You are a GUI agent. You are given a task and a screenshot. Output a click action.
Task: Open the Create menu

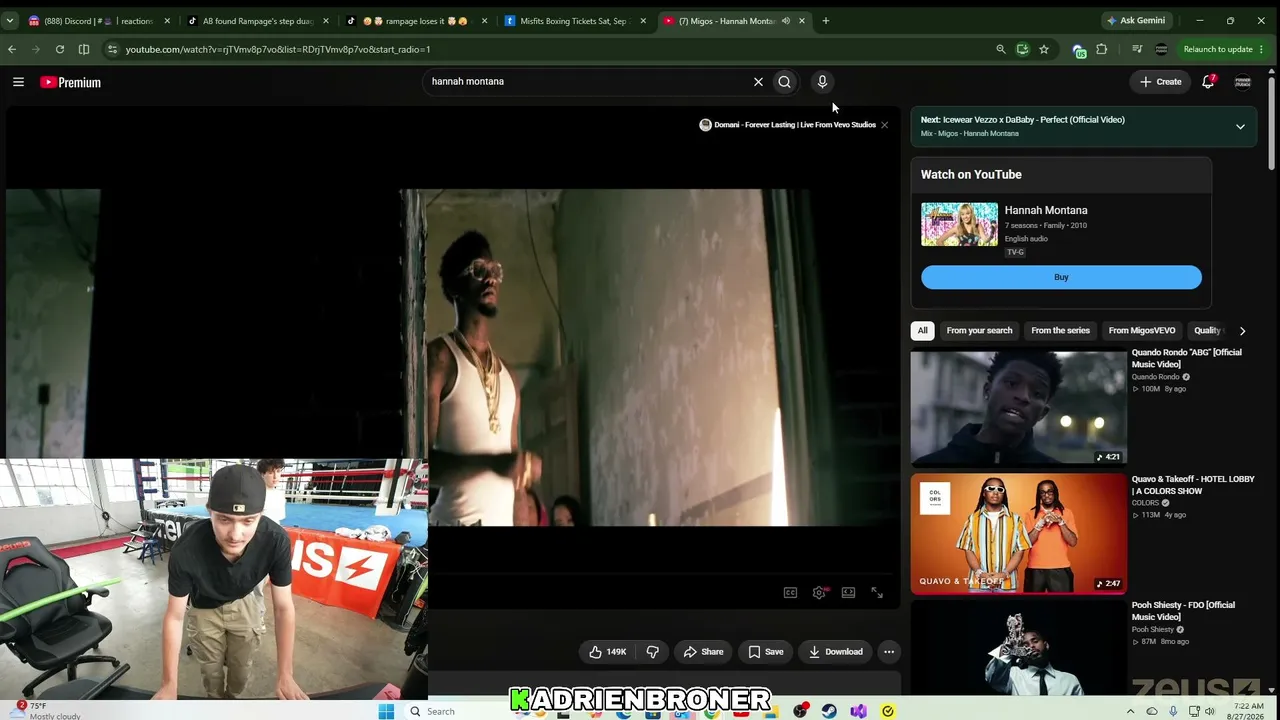tap(1160, 82)
